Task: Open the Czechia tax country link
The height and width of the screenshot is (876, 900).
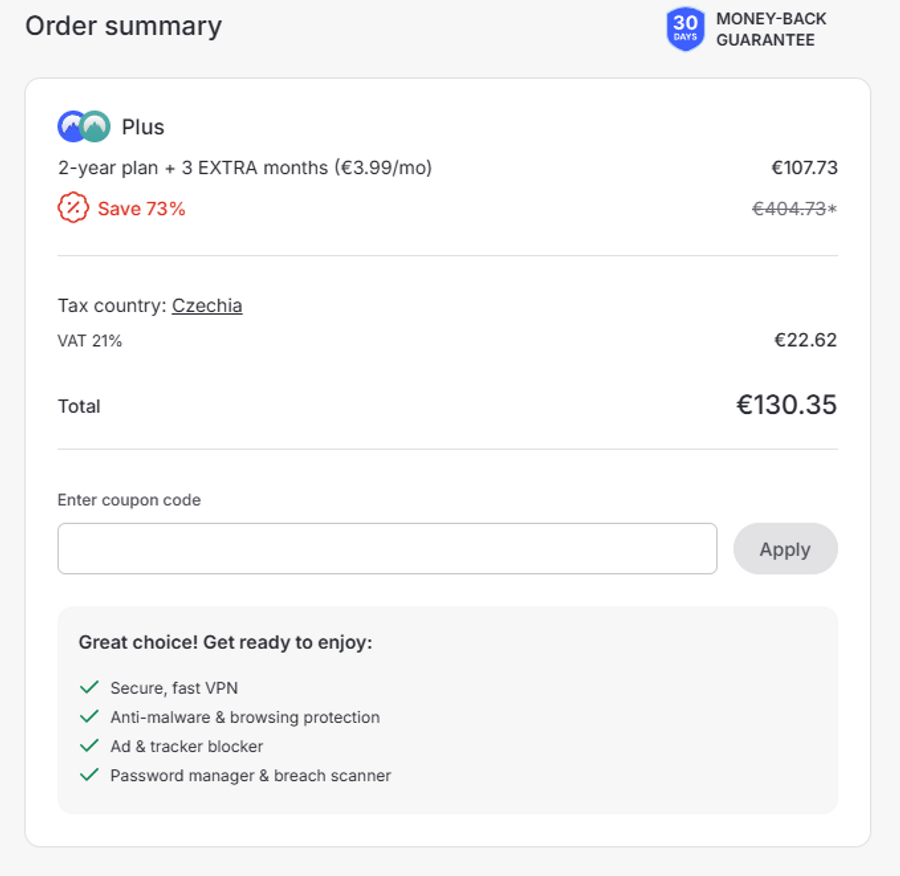Action: click(x=207, y=305)
